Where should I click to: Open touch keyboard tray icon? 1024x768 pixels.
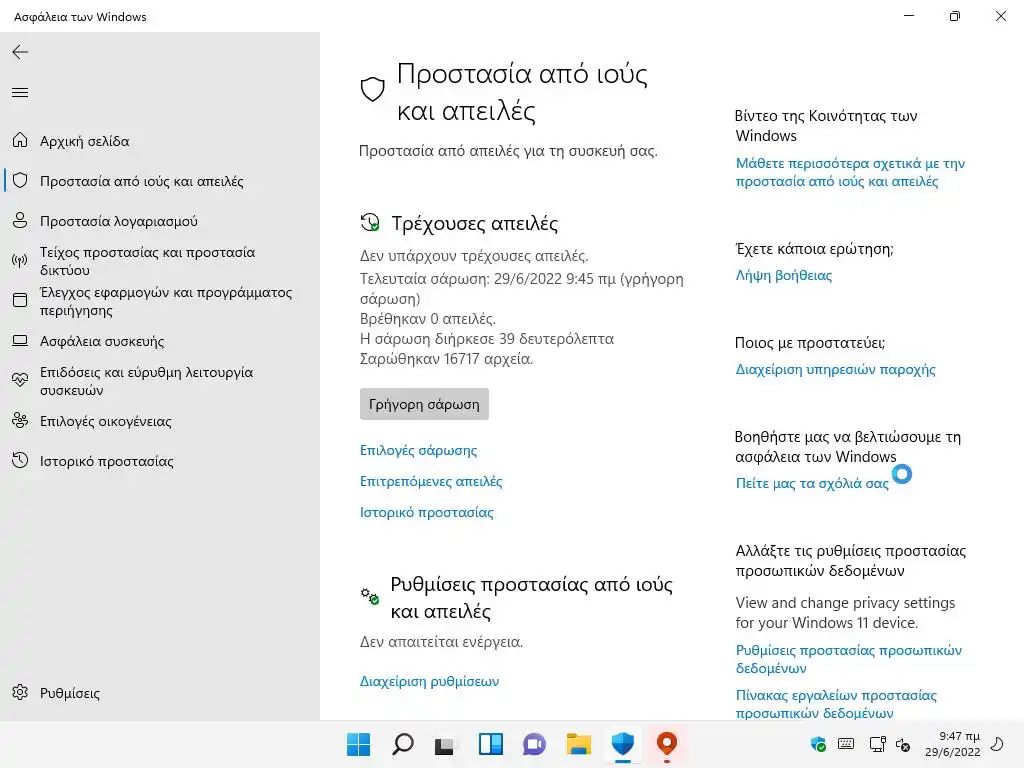(846, 744)
